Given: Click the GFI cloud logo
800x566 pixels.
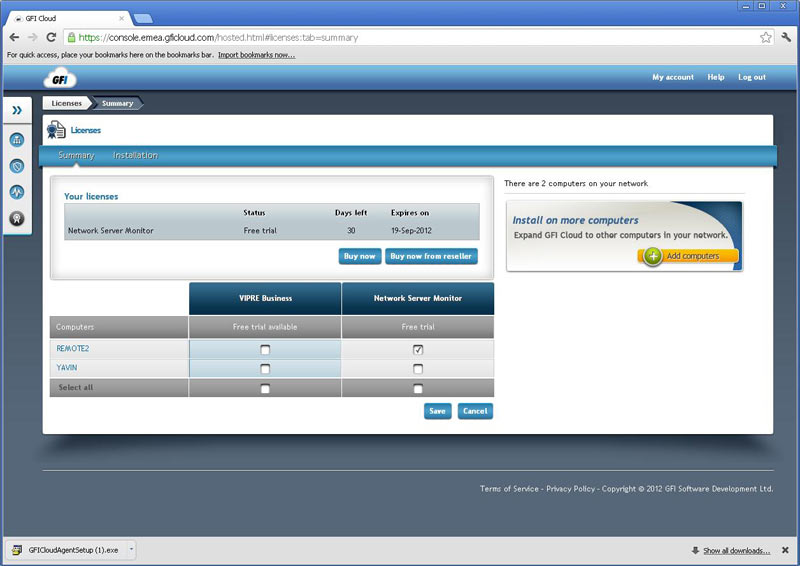Looking at the screenshot, I should (59, 79).
